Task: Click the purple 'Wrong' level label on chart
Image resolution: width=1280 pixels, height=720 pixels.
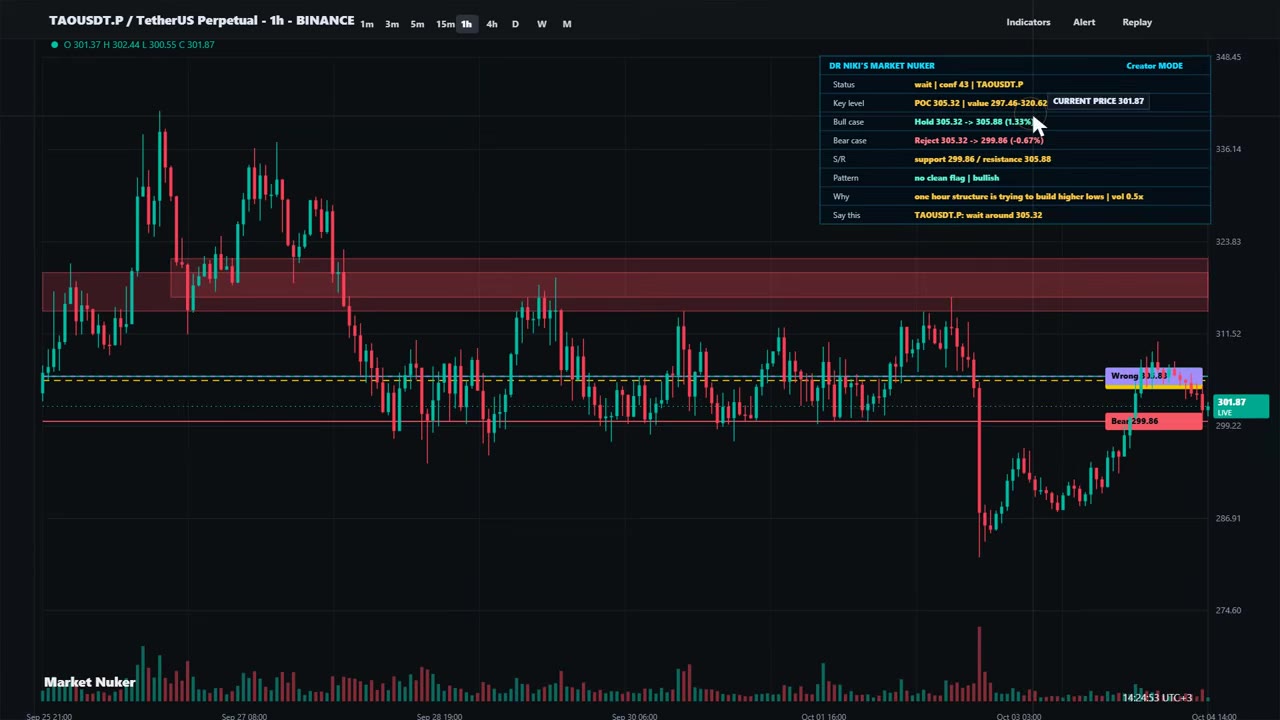Action: tap(1153, 376)
